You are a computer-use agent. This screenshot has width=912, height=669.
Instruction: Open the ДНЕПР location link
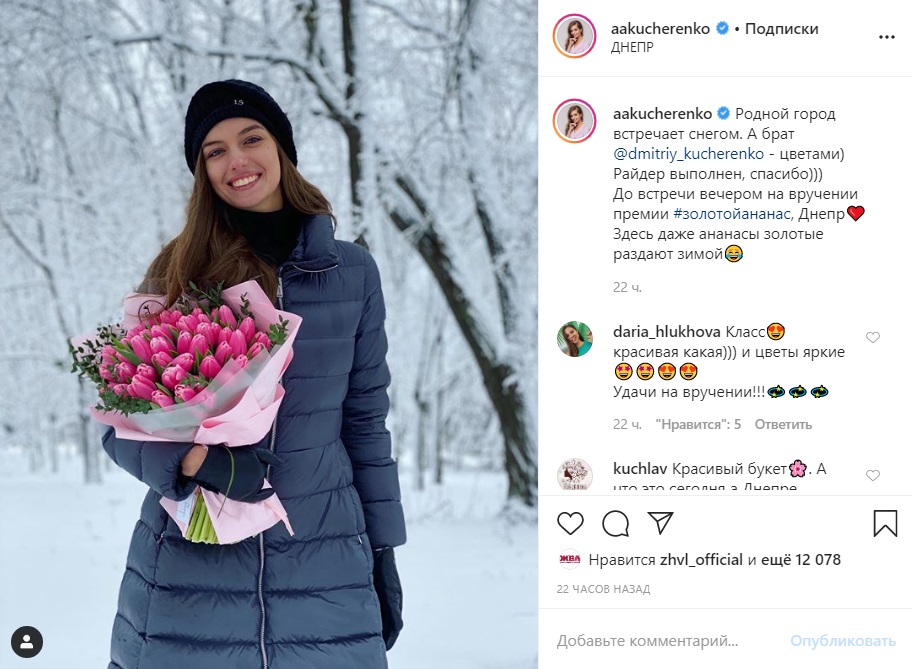[632, 47]
